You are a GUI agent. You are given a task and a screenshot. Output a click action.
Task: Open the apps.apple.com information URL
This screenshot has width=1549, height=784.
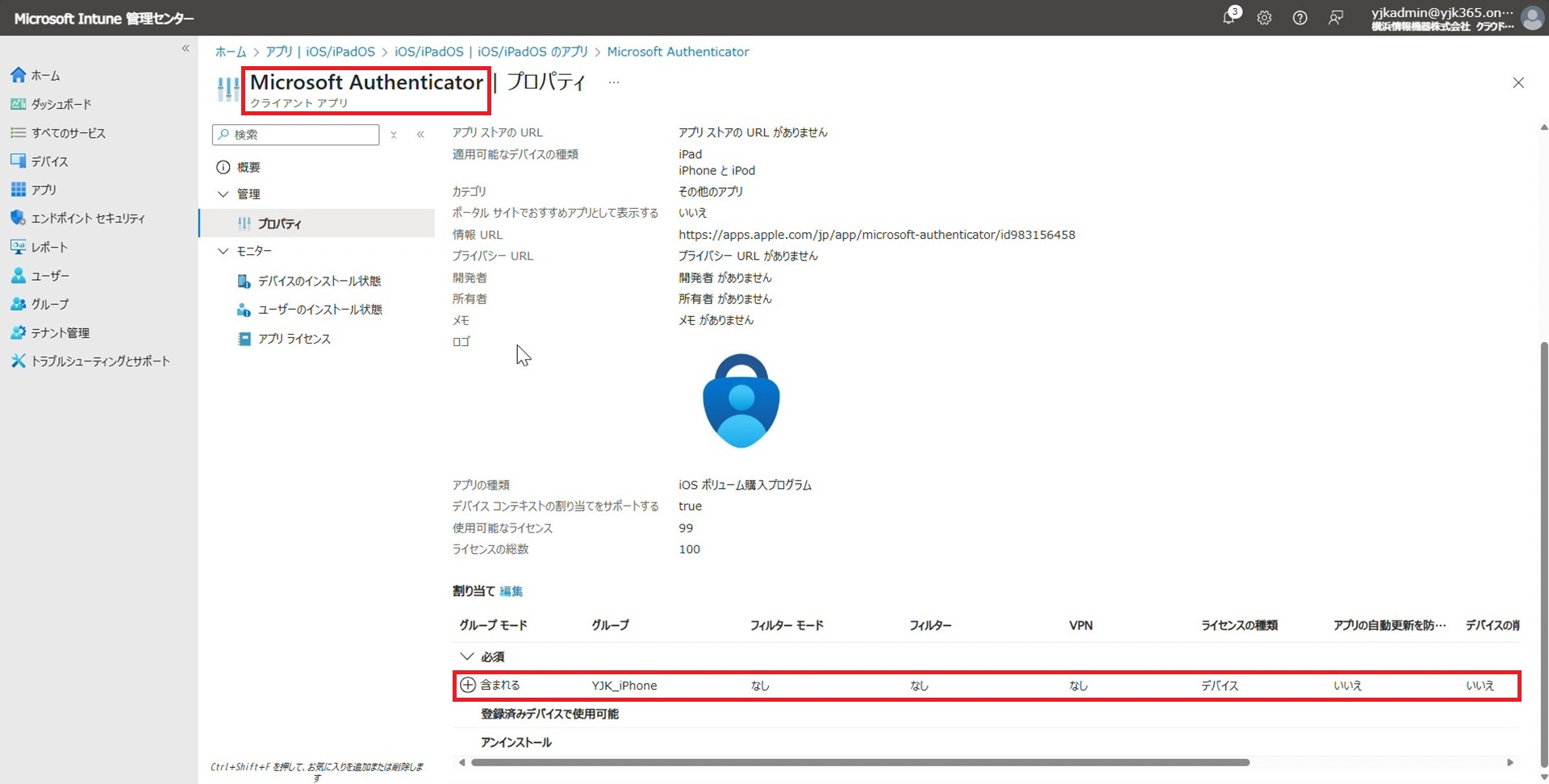pos(876,235)
